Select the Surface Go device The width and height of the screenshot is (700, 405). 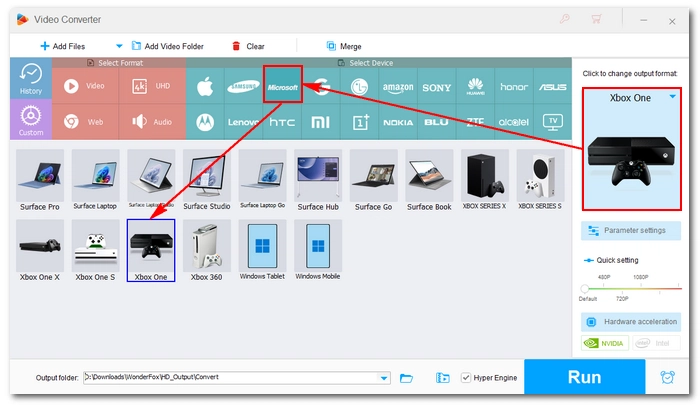(374, 180)
